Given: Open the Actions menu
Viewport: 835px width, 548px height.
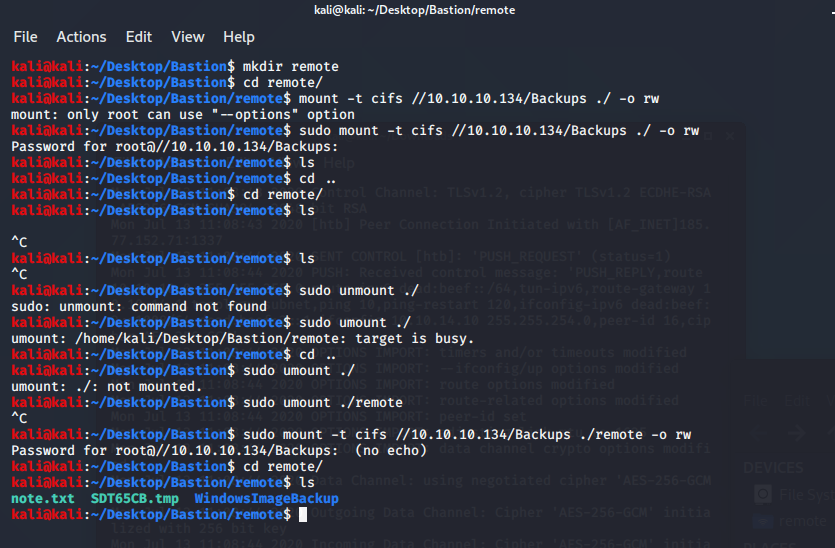Looking at the screenshot, I should tap(81, 37).
